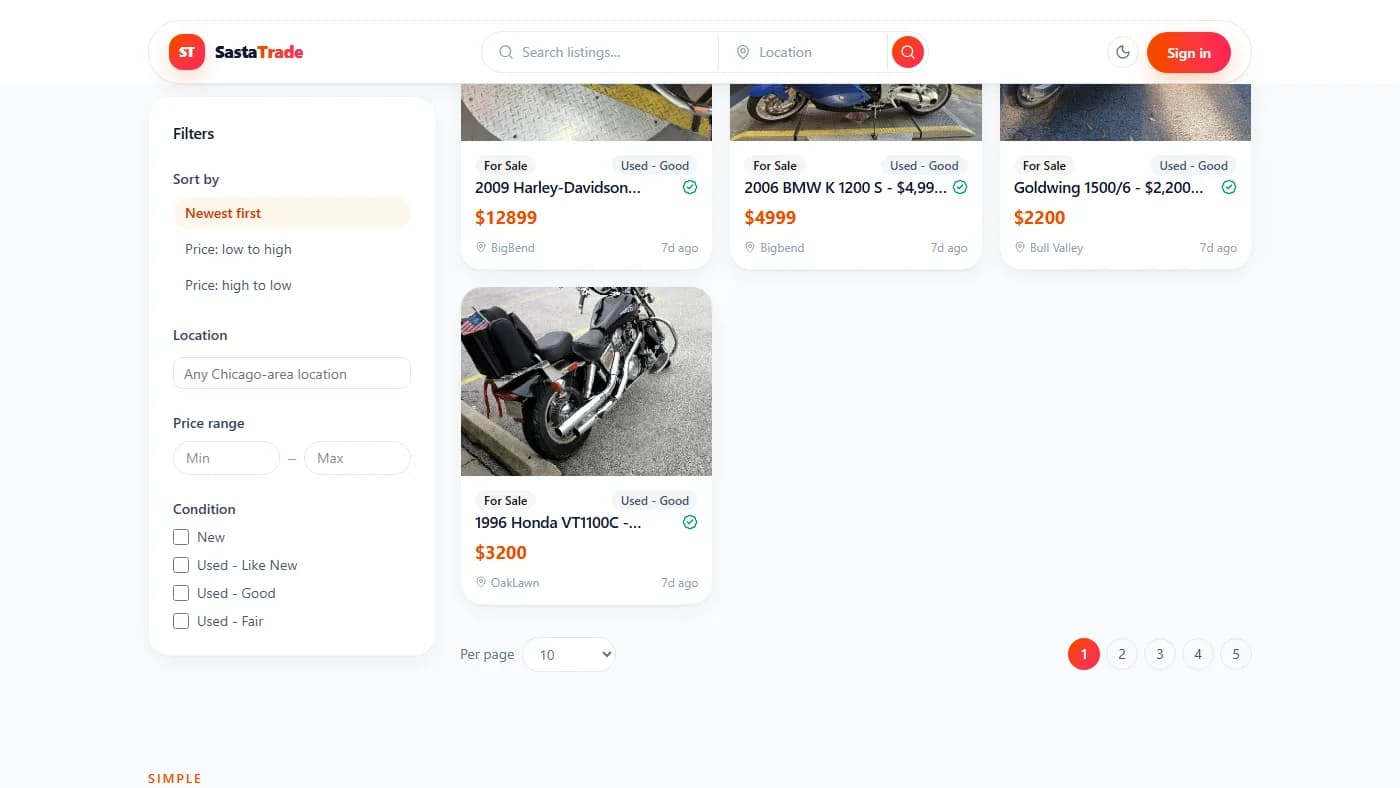Image resolution: width=1400 pixels, height=788 pixels.
Task: Click verified checkmark on BMW K 1200 S listing
Action: coord(960,187)
